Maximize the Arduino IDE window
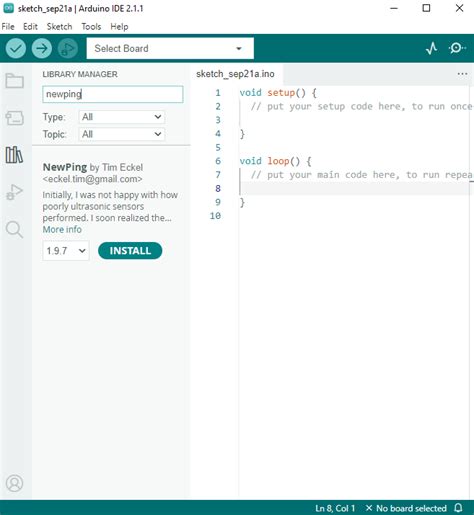Viewport: 474px width, 515px height. point(426,8)
